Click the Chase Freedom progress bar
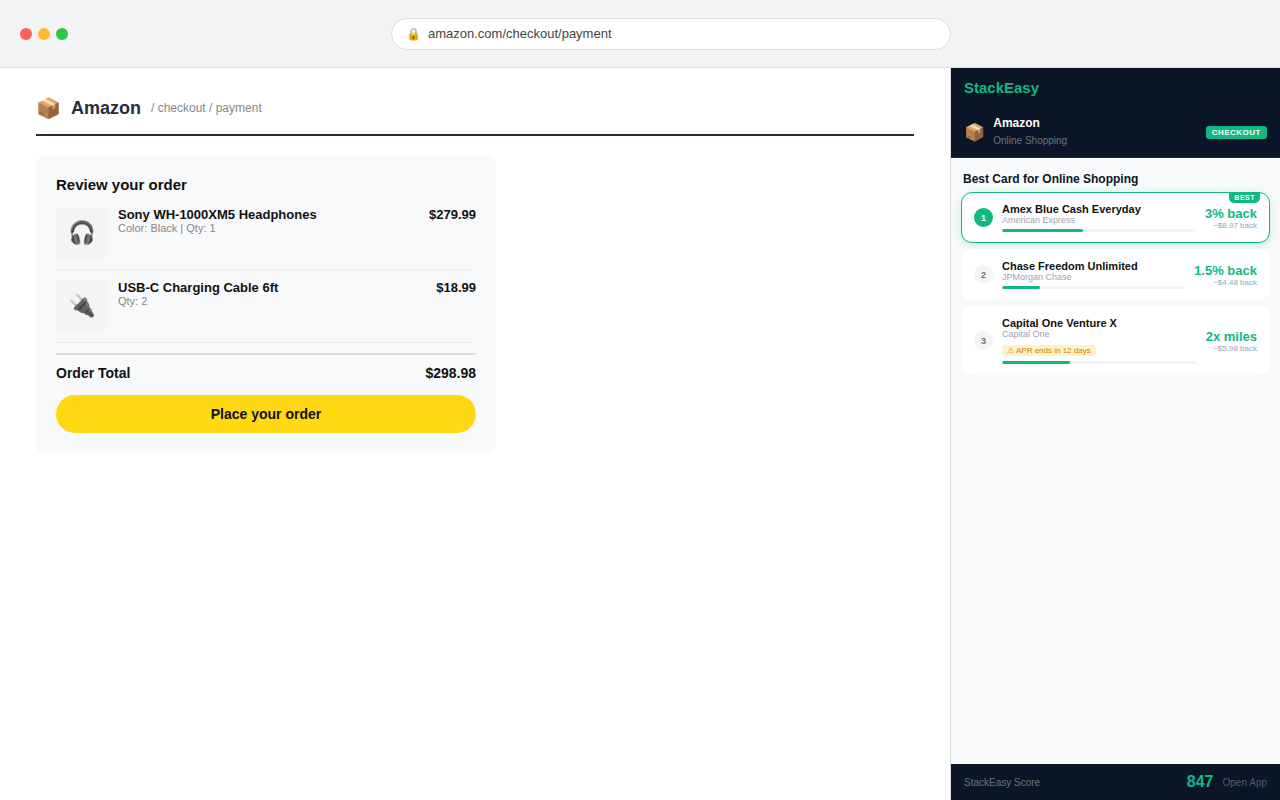Viewport: 1280px width, 800px height. click(1093, 288)
